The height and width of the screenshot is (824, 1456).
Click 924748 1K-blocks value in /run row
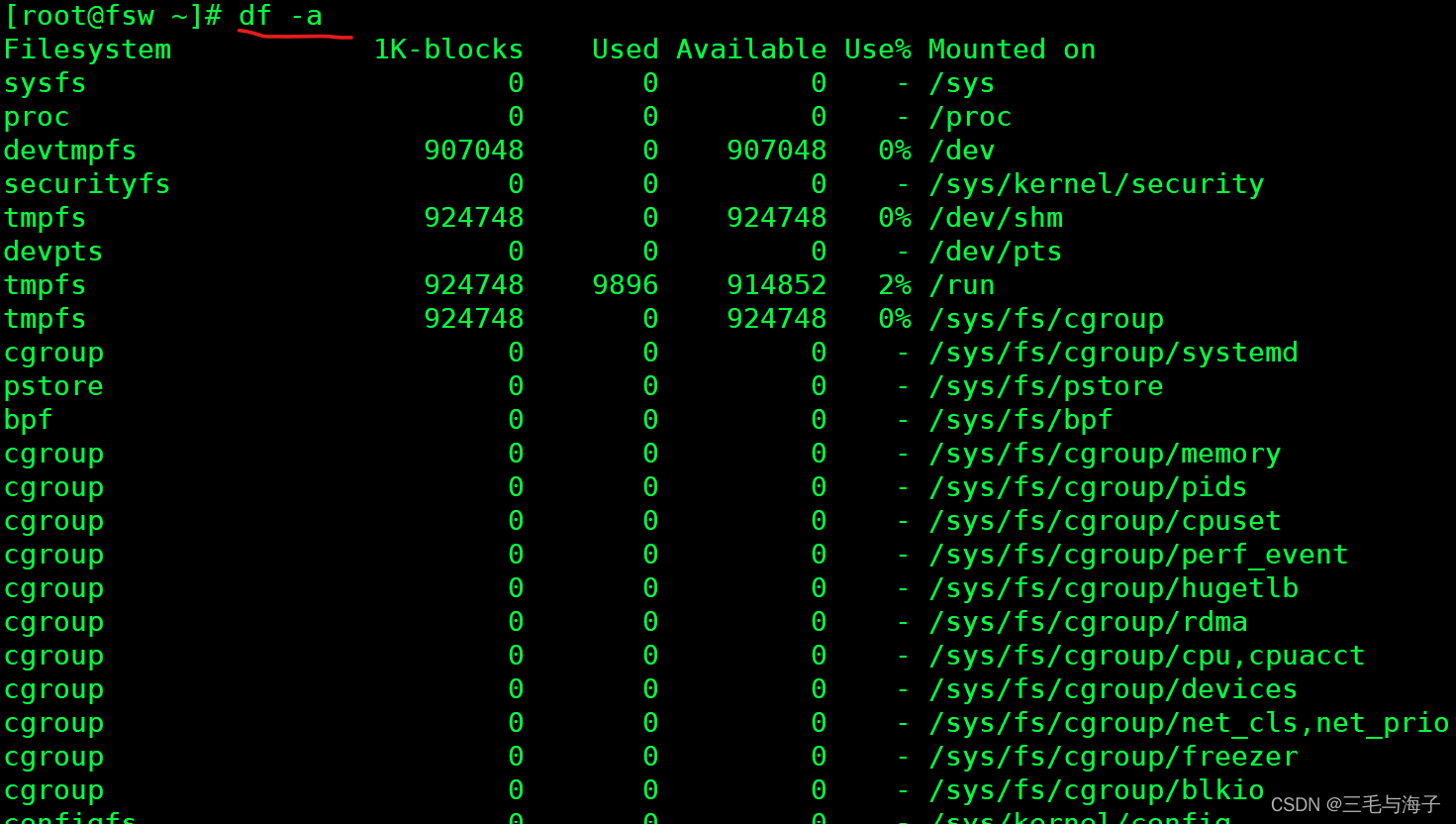[x=473, y=285]
